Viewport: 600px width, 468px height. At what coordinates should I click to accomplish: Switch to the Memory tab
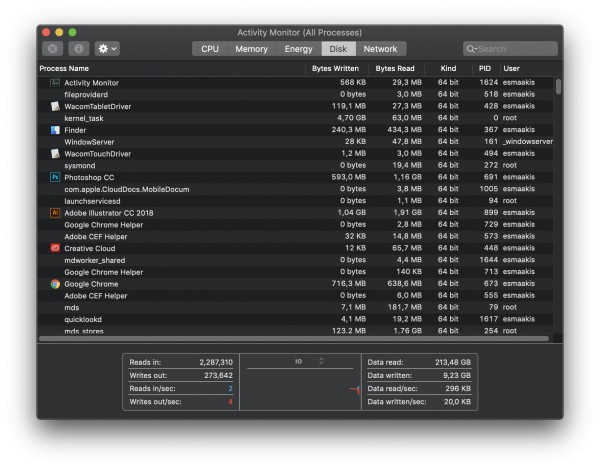tap(251, 49)
